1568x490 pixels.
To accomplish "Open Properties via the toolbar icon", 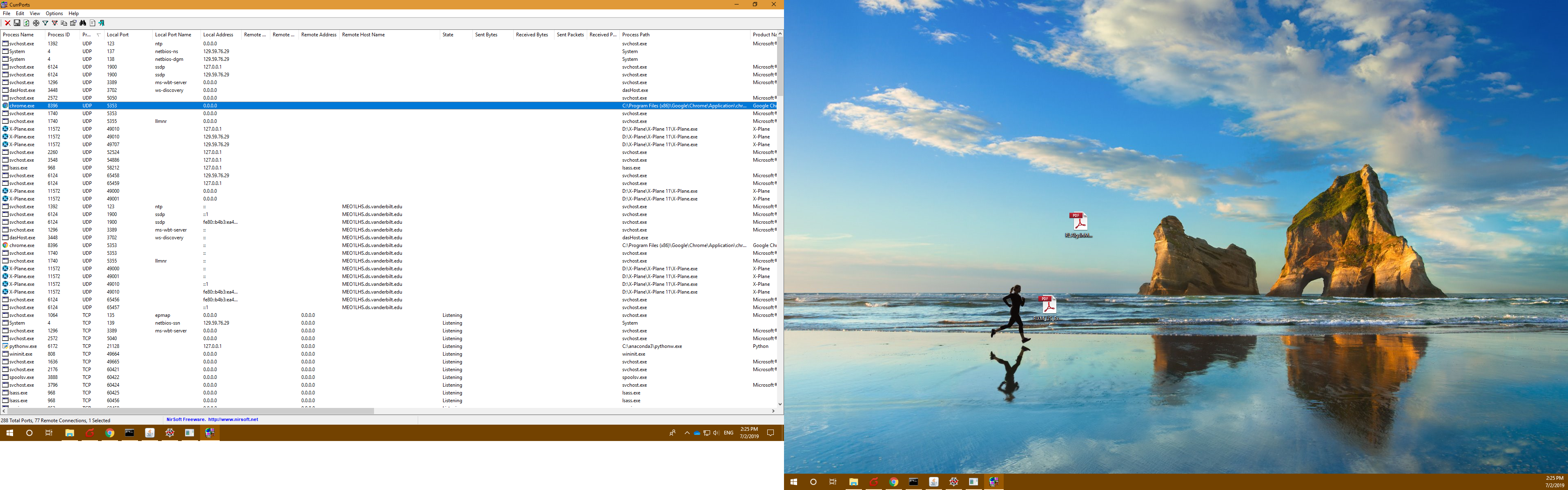I will (73, 23).
